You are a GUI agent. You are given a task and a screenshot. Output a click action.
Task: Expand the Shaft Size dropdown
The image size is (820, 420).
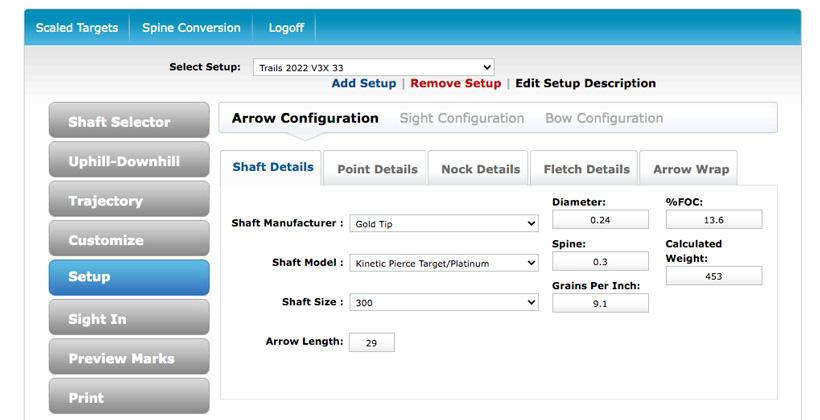444,302
